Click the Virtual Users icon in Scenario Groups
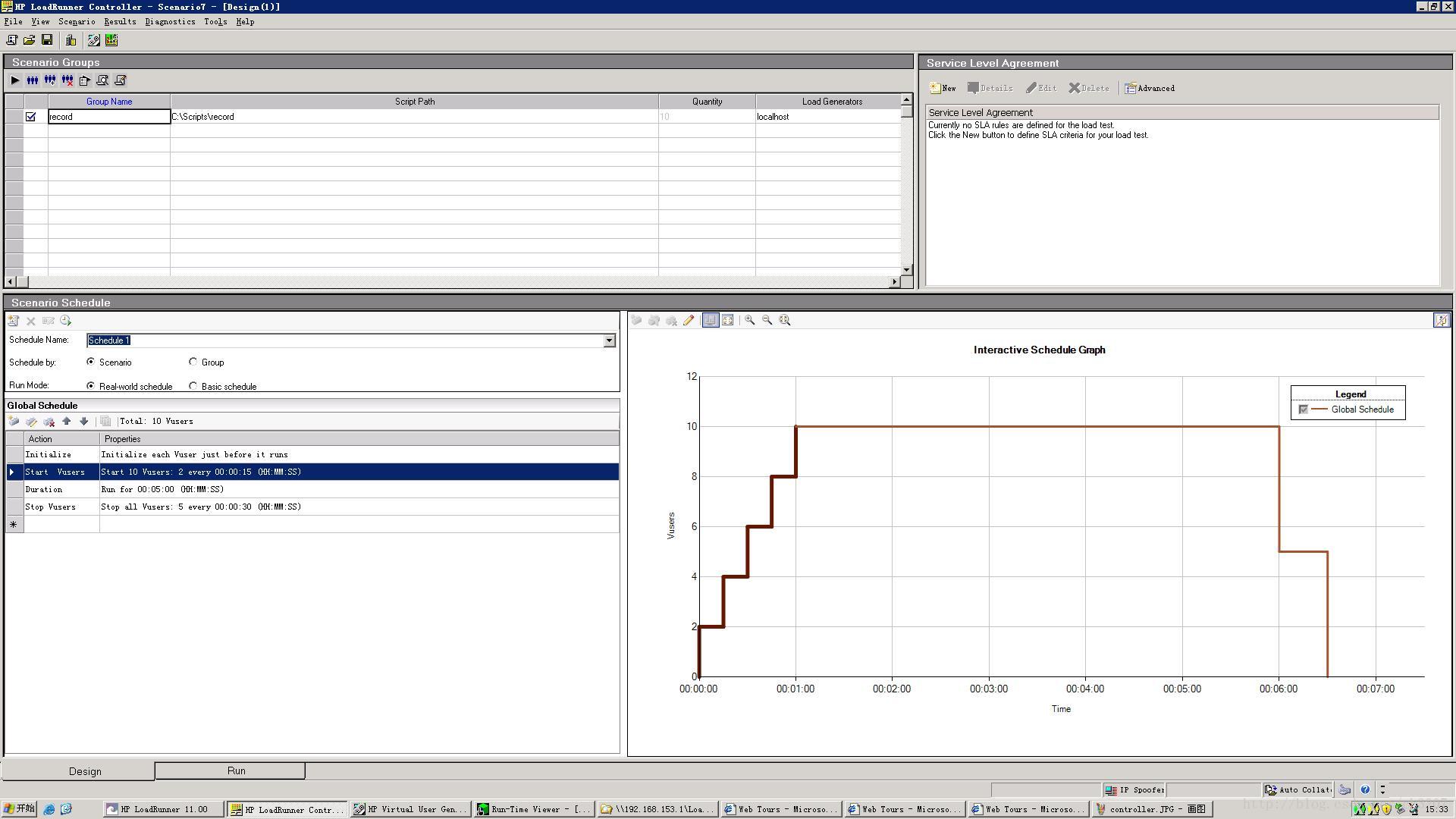 [x=33, y=80]
